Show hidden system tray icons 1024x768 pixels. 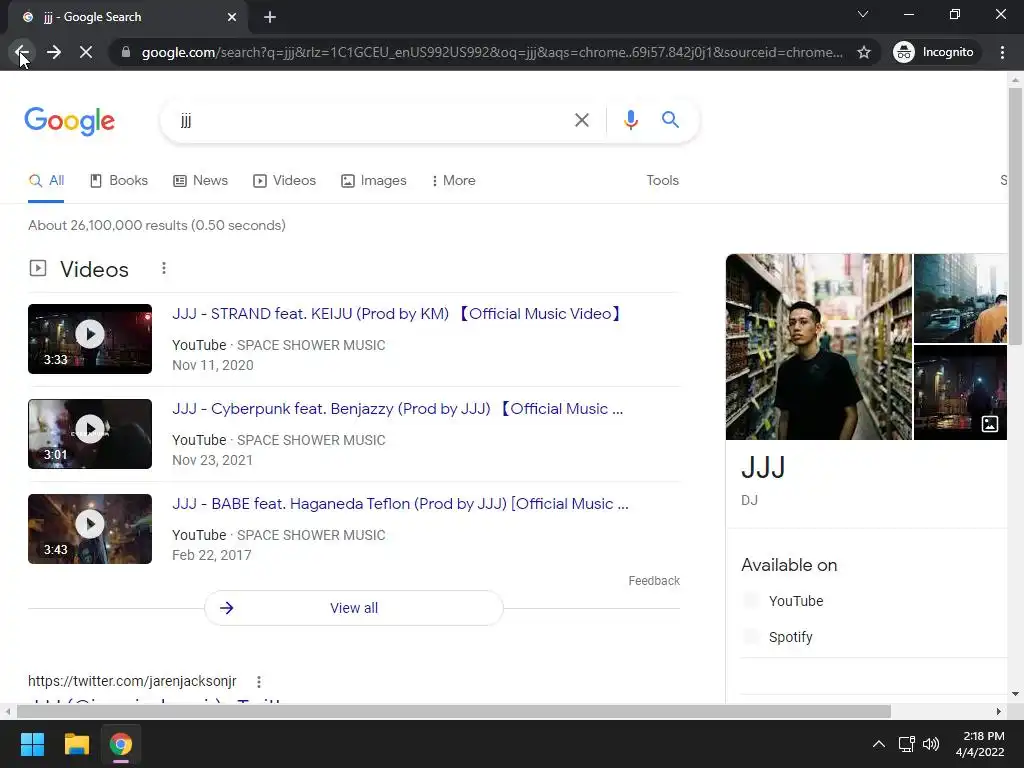[x=879, y=744]
